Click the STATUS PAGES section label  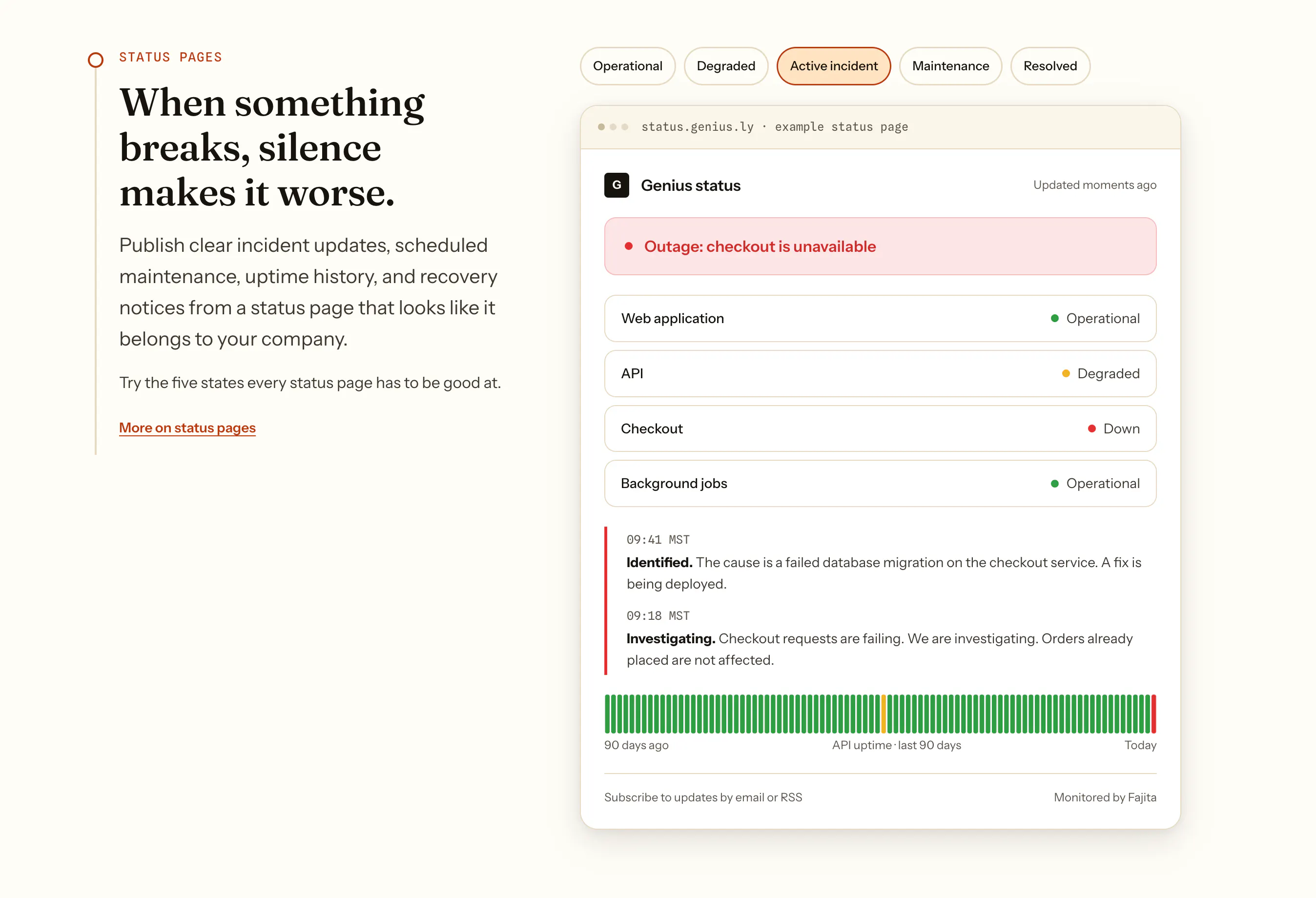(x=170, y=57)
